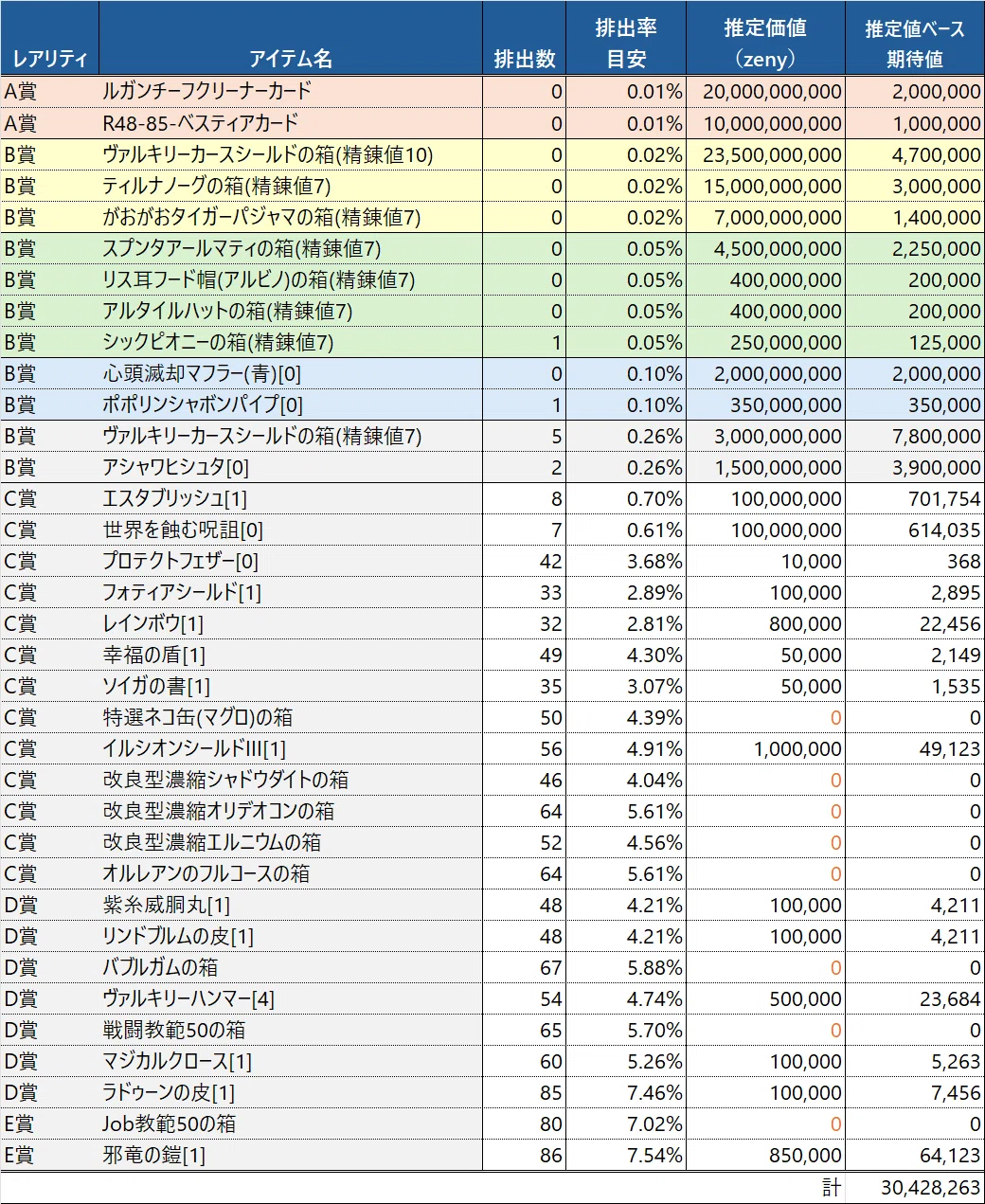The height and width of the screenshot is (1204, 985).
Task: Click the count cell showing 67
Action: [x=524, y=967]
